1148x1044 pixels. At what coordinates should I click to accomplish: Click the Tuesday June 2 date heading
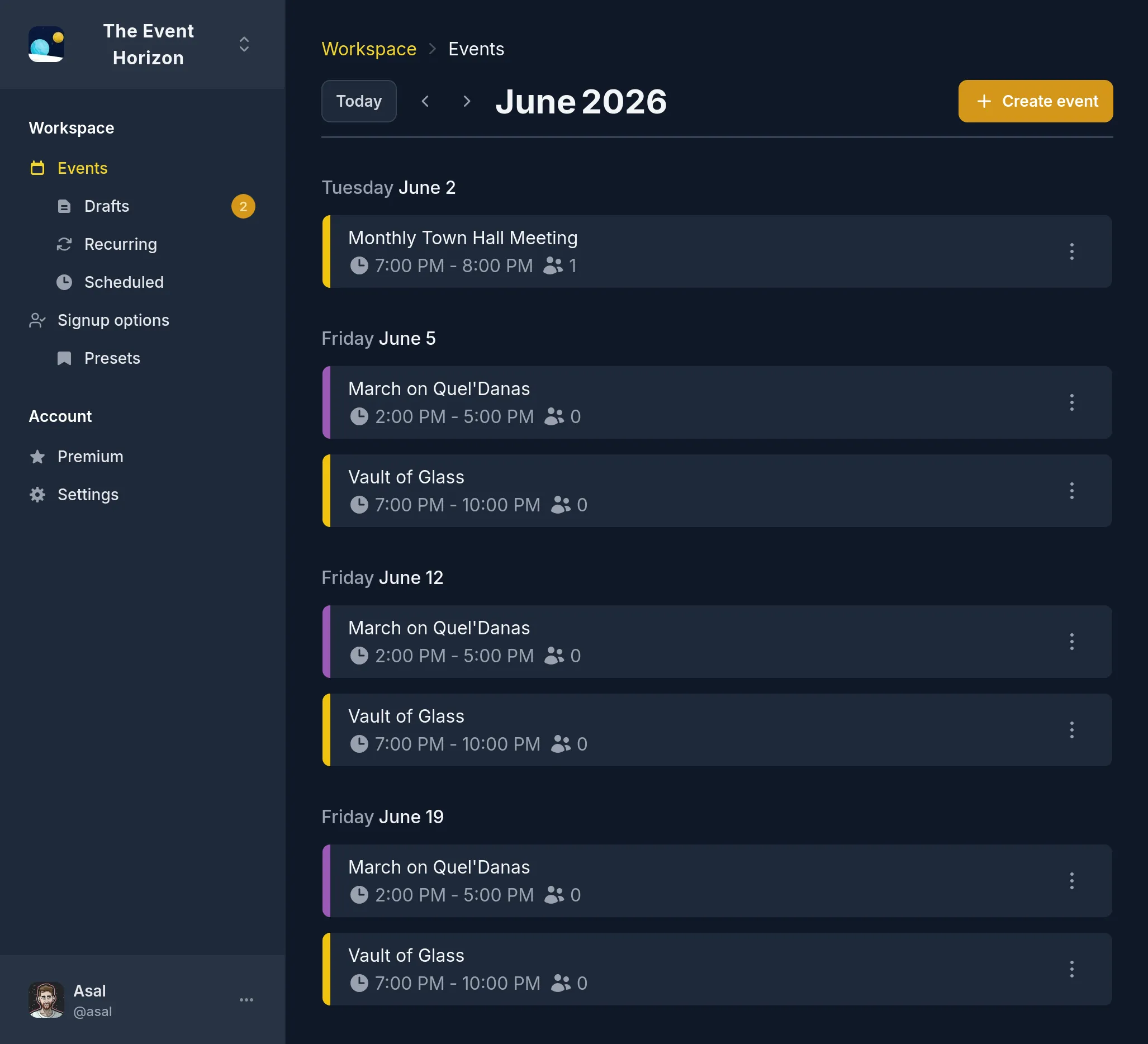click(388, 188)
